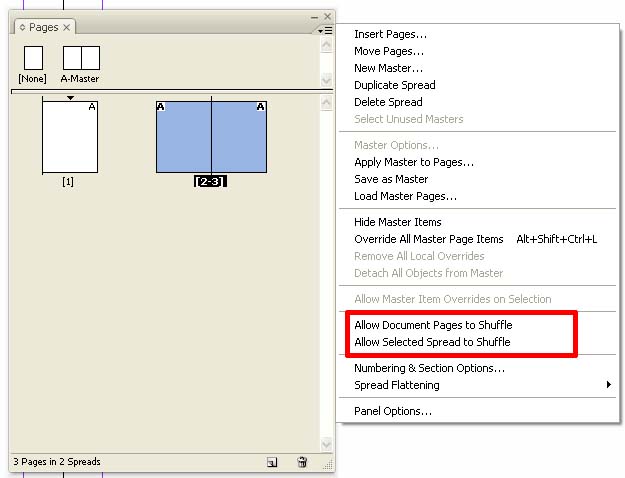The width and height of the screenshot is (625, 478).
Task: Click pages section scroll up arrow
Action: tap(326, 103)
